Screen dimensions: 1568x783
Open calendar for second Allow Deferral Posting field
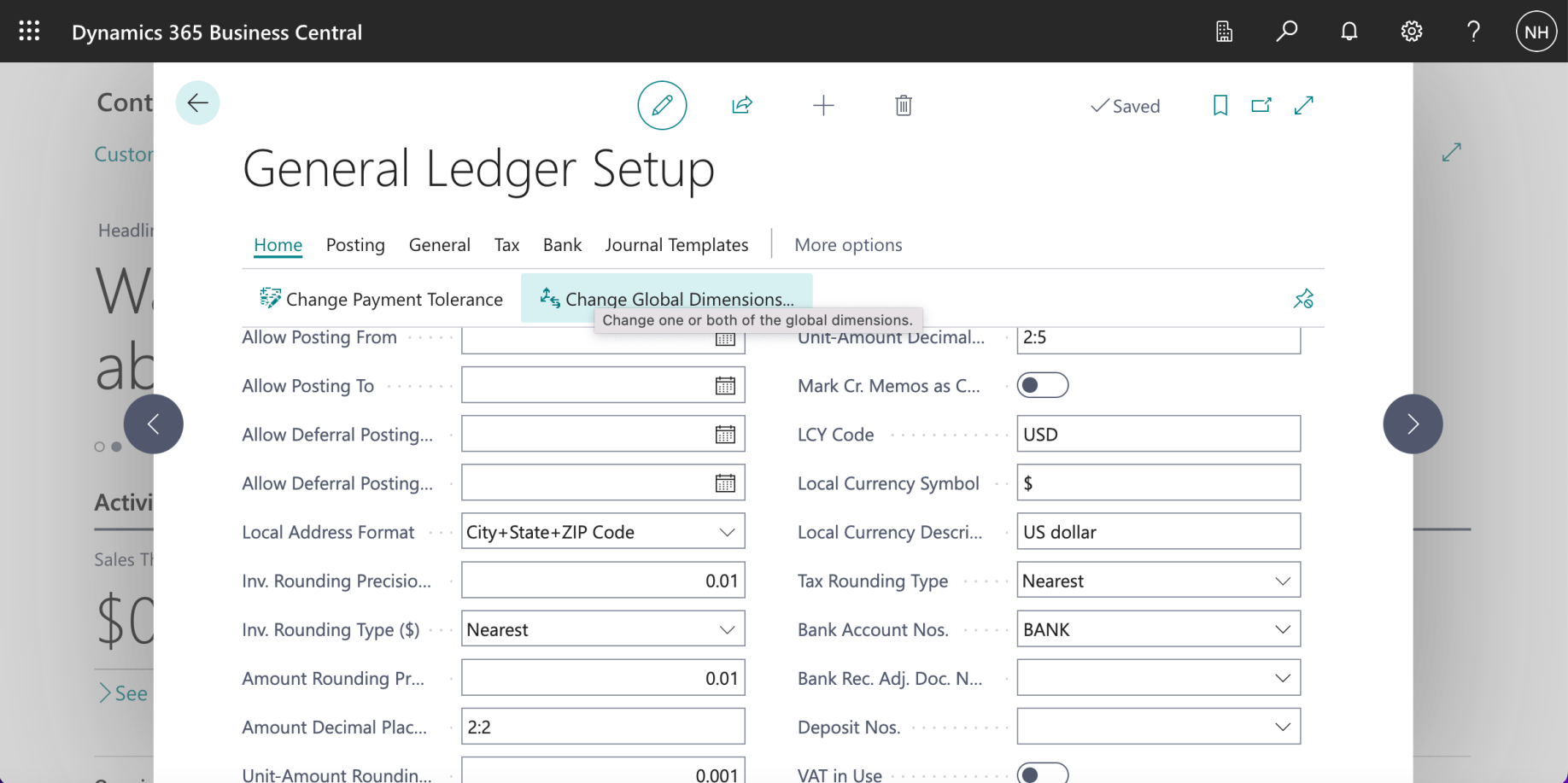pos(725,483)
